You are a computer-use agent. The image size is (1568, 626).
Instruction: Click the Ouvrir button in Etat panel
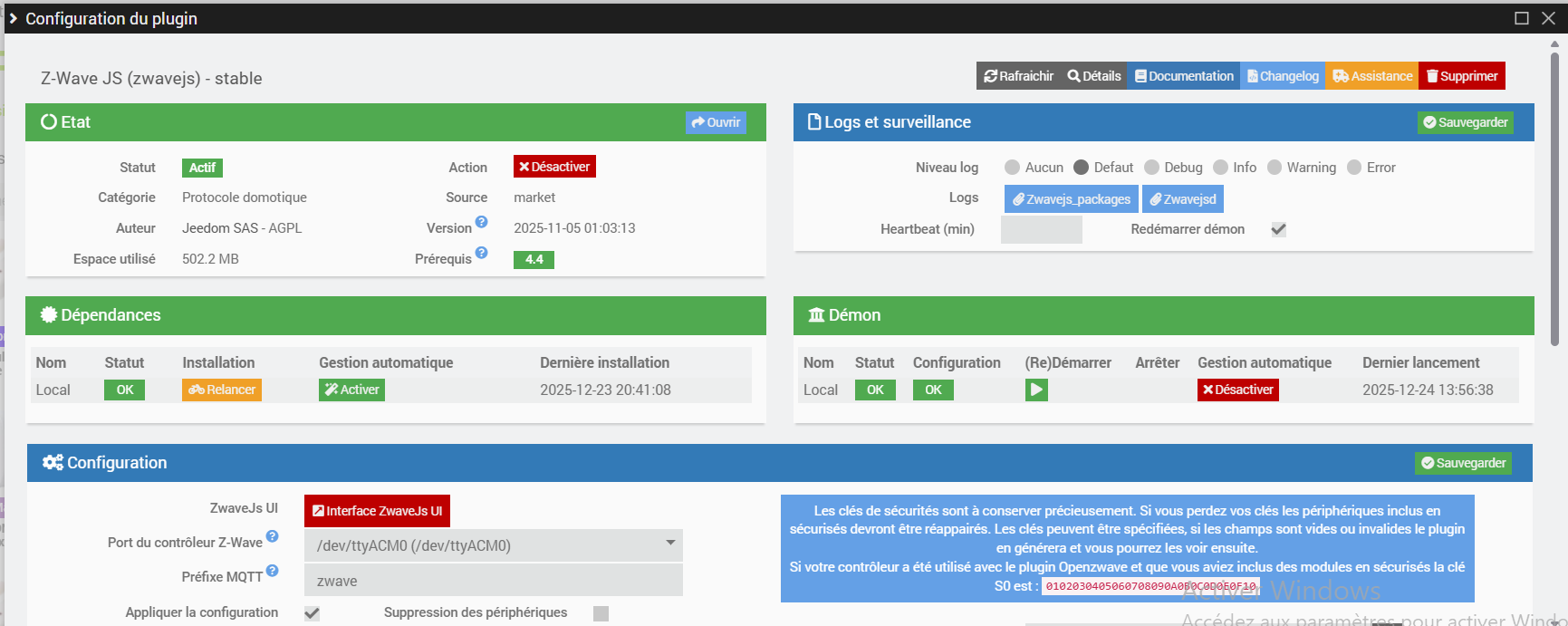(x=716, y=122)
